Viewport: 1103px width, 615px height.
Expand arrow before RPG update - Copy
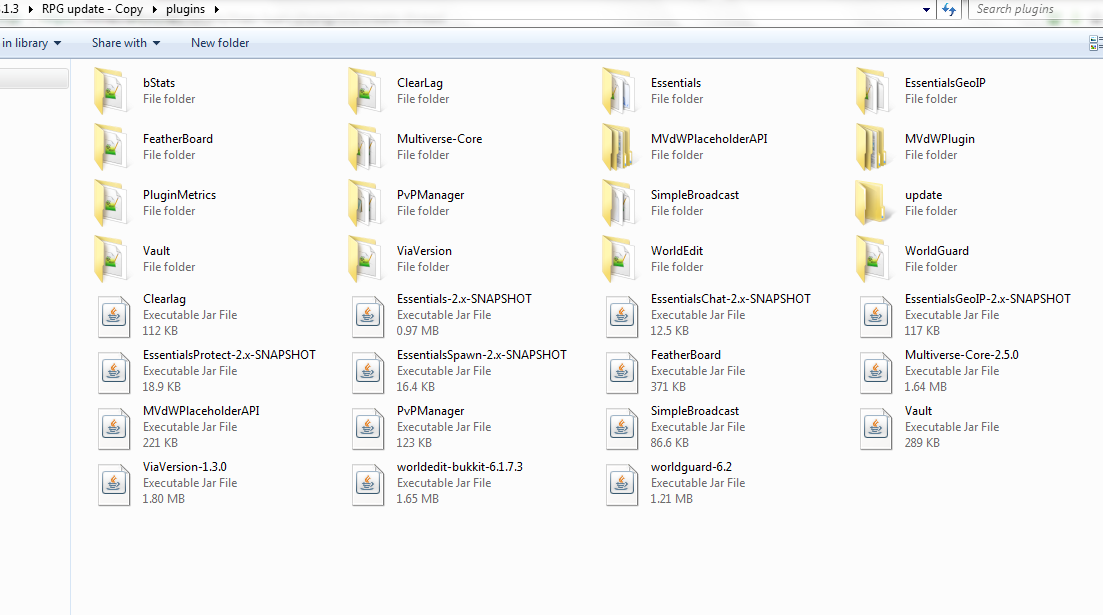tap(30, 9)
